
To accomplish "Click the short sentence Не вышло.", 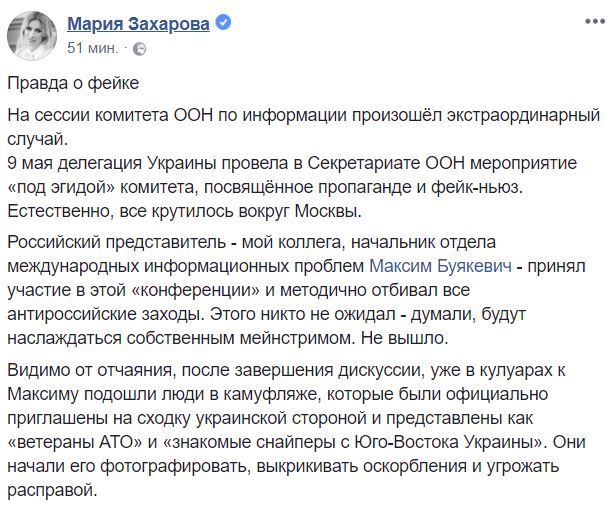I will point(404,338).
